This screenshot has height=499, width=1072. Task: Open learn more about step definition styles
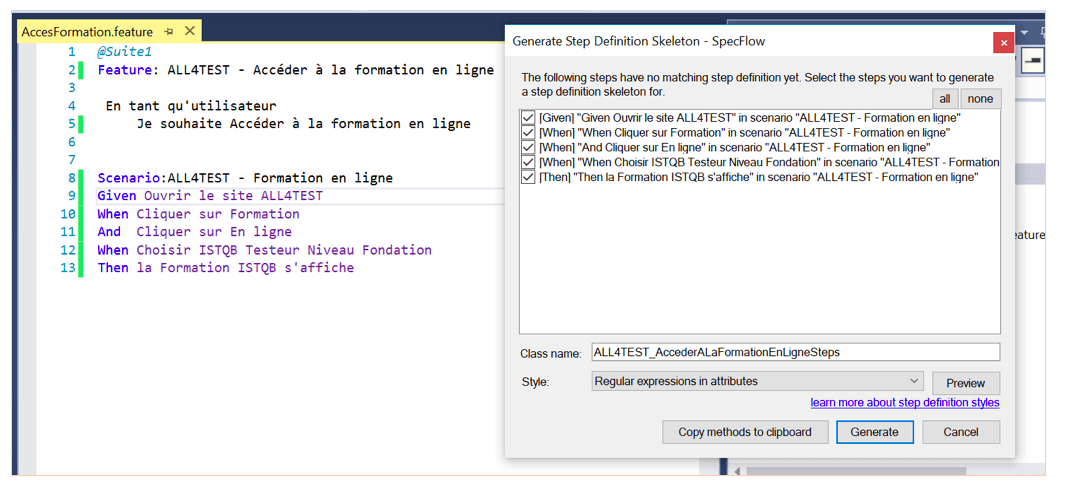point(905,403)
